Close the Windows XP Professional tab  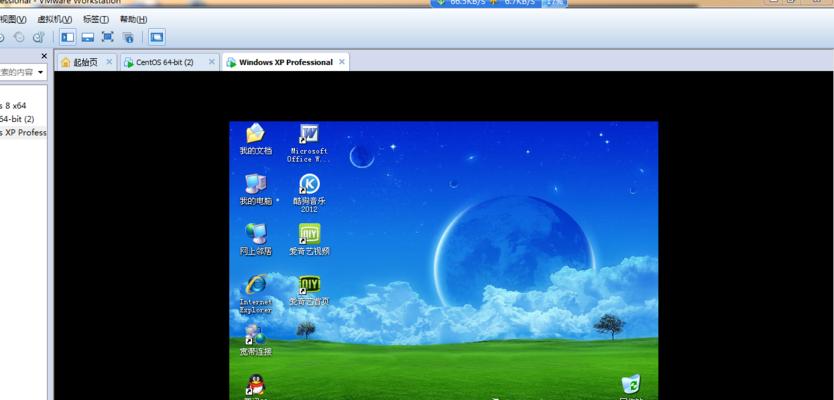(341, 62)
